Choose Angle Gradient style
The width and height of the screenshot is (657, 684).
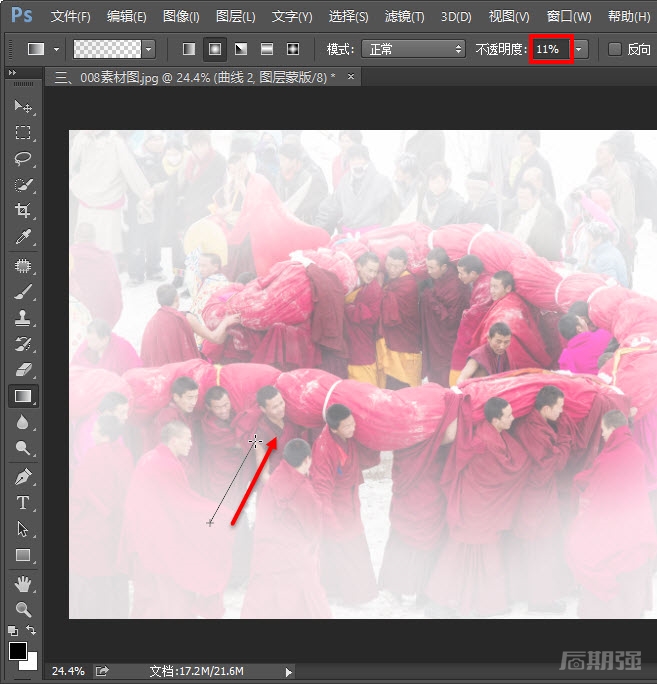241,49
